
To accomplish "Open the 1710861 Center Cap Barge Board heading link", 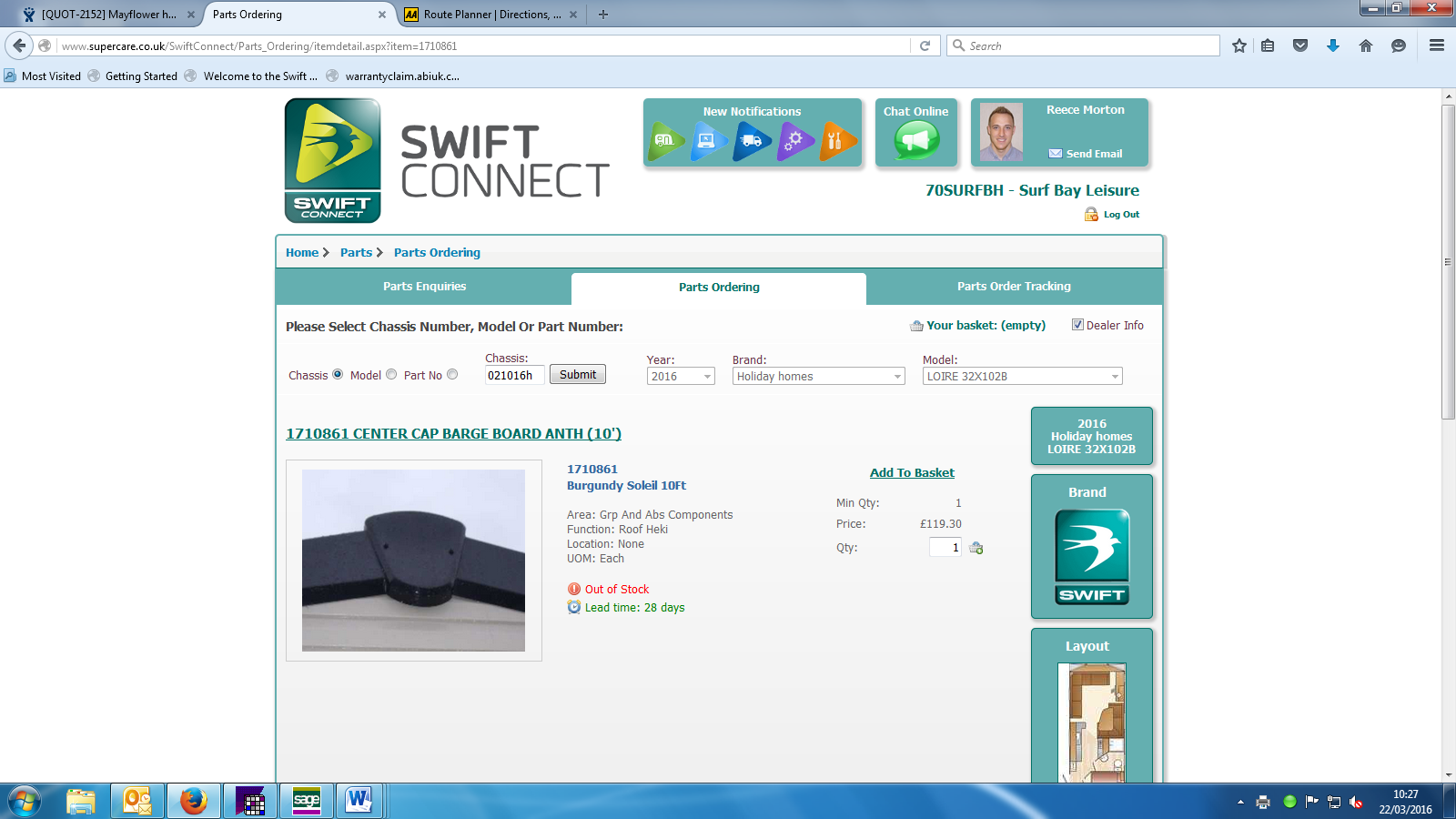I will 454,434.
